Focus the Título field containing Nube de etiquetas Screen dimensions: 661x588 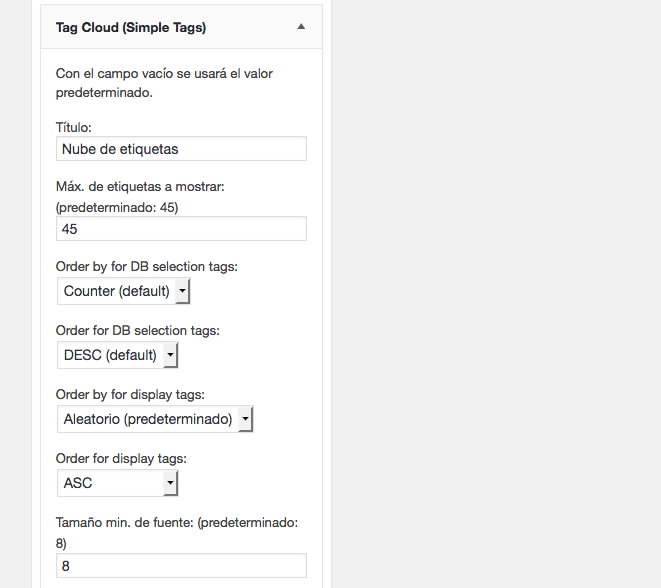pyautogui.click(x=181, y=149)
